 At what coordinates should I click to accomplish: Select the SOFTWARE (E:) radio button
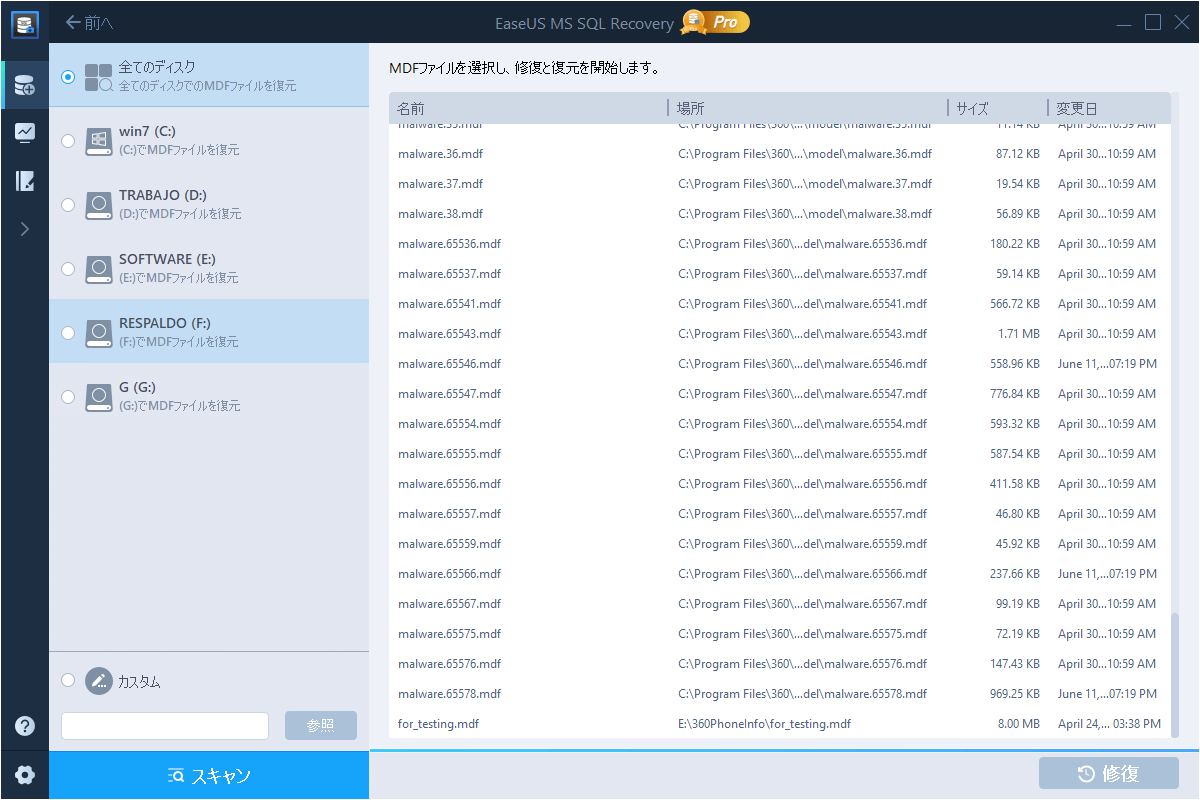click(68, 268)
